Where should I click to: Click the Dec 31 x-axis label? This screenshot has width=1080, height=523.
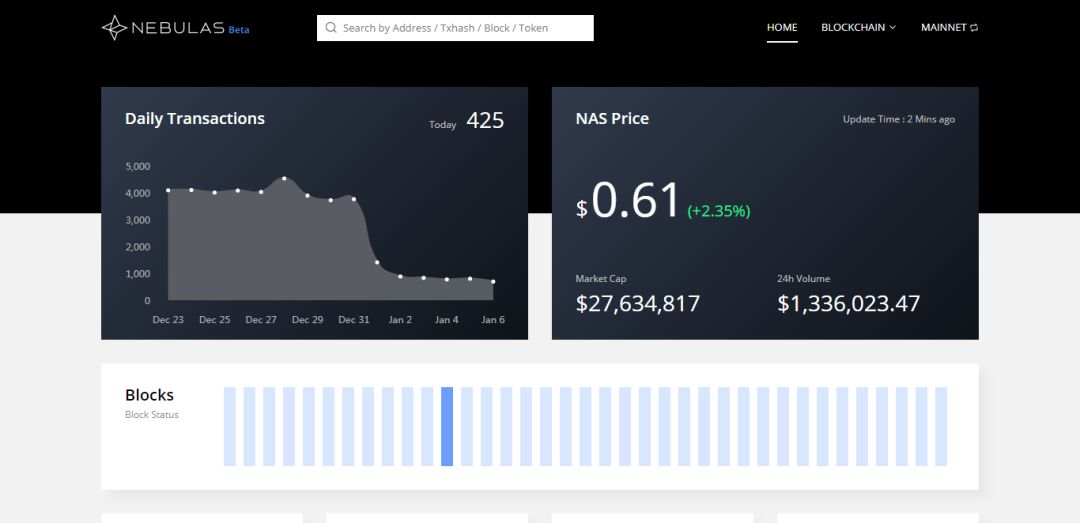(354, 320)
